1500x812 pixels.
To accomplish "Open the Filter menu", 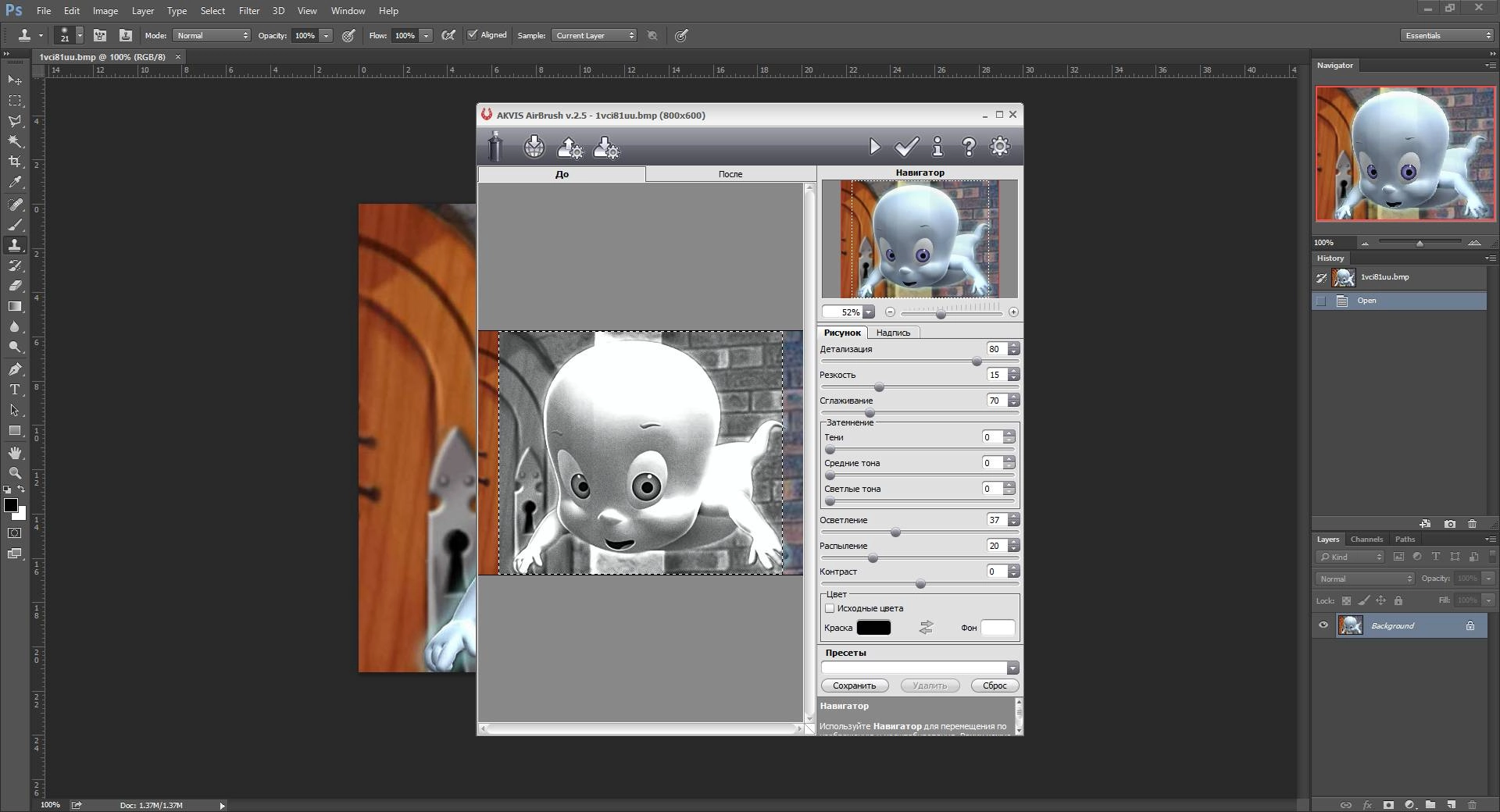I will click(249, 11).
